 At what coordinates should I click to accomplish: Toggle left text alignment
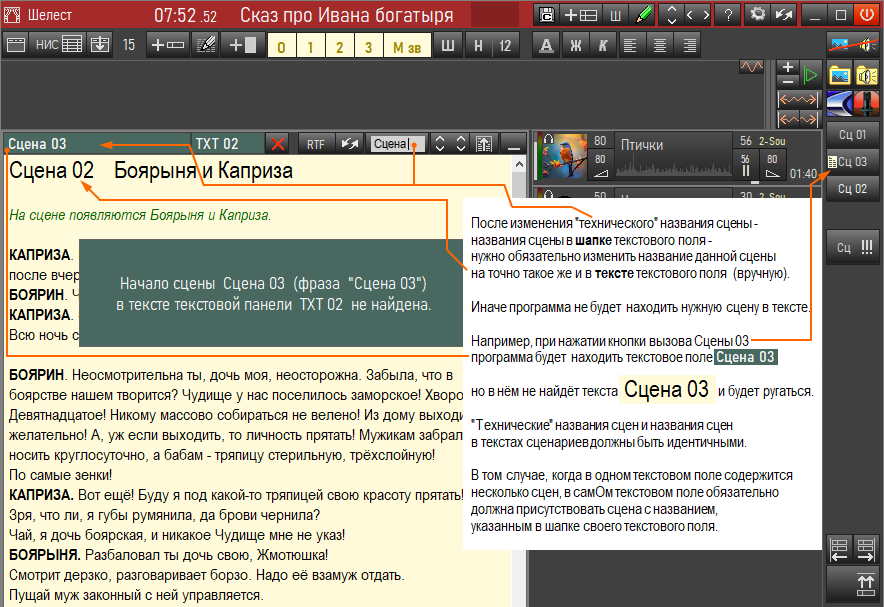[630, 45]
